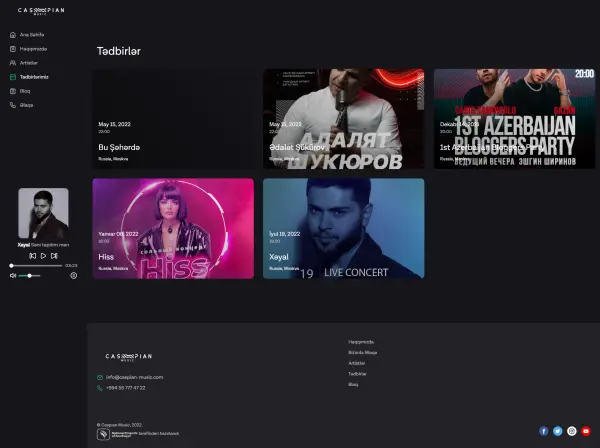Click footer link Haqqımızda

[361, 342]
